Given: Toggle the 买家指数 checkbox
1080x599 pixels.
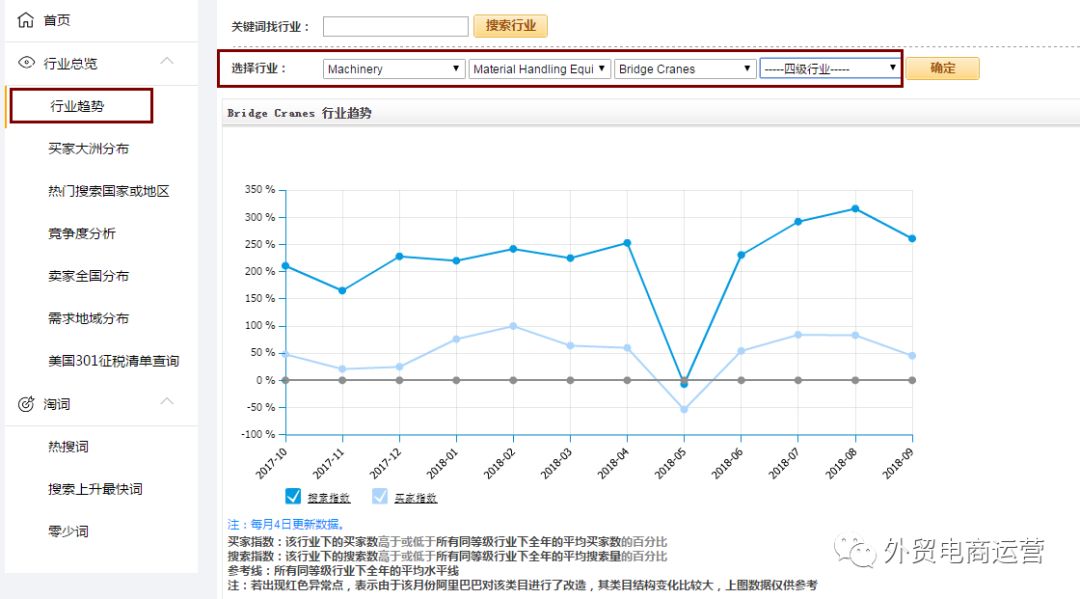Looking at the screenshot, I should 380,496.
